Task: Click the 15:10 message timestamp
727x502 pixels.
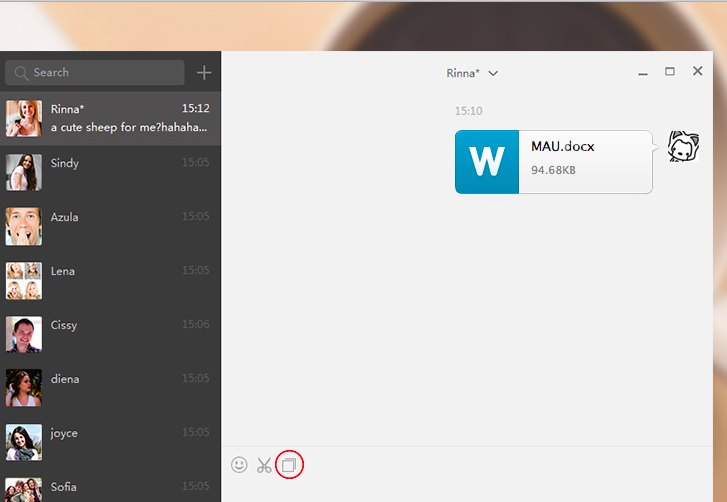Action: click(468, 111)
